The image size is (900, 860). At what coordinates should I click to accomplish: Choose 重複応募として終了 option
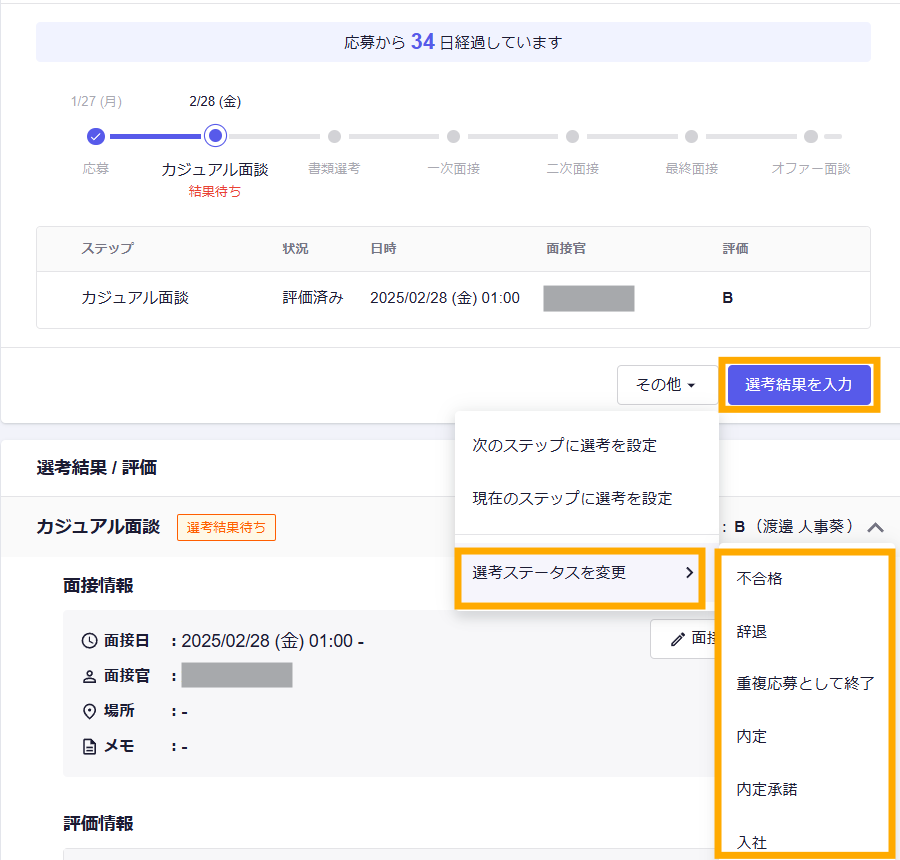805,684
